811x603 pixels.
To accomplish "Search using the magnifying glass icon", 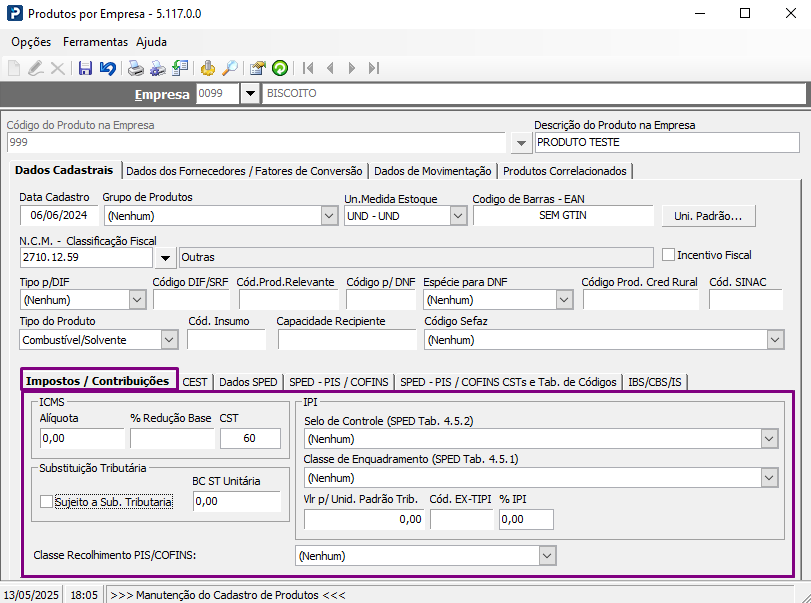I will 230,68.
